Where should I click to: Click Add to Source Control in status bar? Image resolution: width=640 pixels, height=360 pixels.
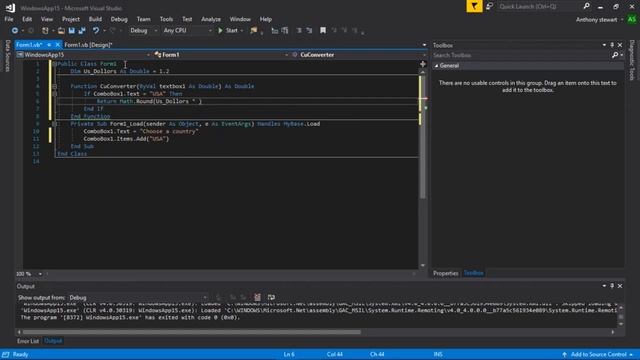(598, 354)
